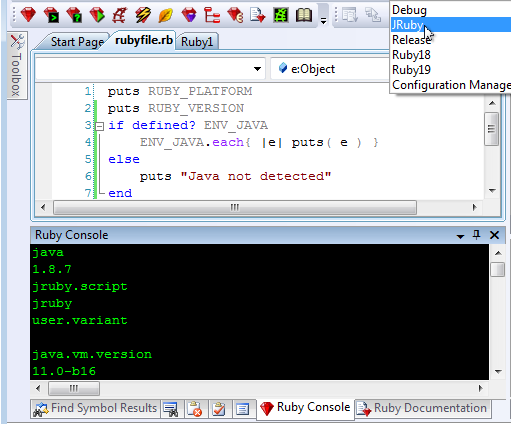Viewport: 511px width, 424px height.
Task: Choose Ruby18 configuration in the list
Action: (x=451, y=55)
